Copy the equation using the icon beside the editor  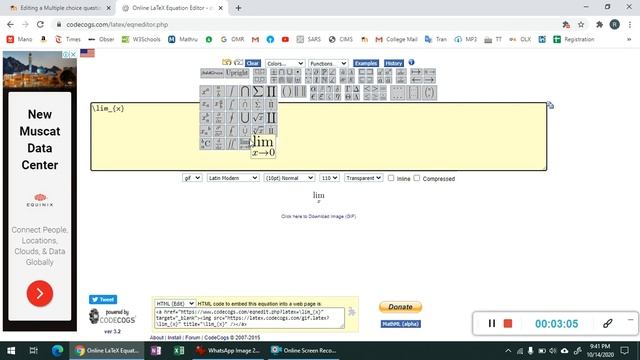tap(551, 105)
